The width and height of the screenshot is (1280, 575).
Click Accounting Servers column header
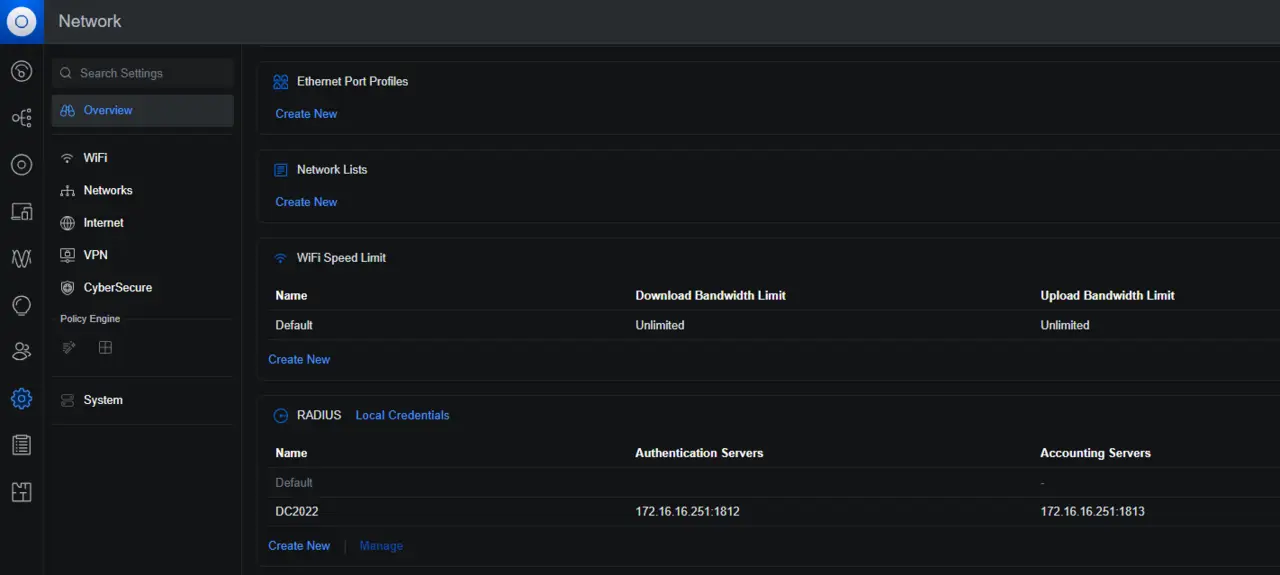coord(1095,453)
